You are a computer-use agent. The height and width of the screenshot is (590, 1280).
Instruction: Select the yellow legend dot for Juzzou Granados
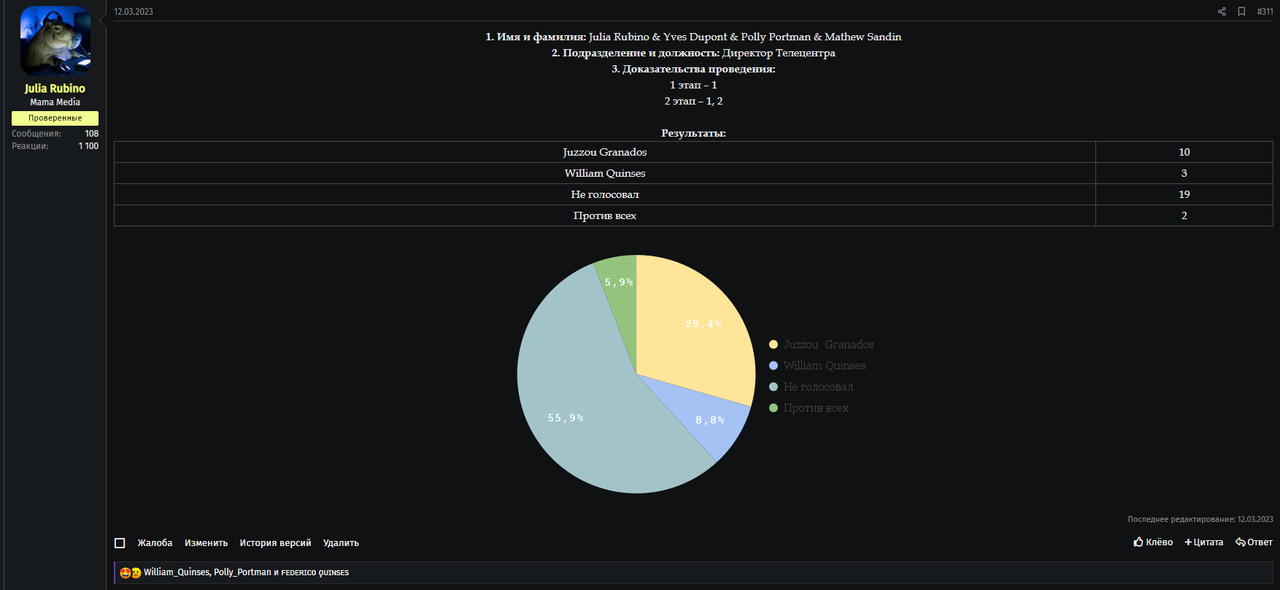pos(773,345)
